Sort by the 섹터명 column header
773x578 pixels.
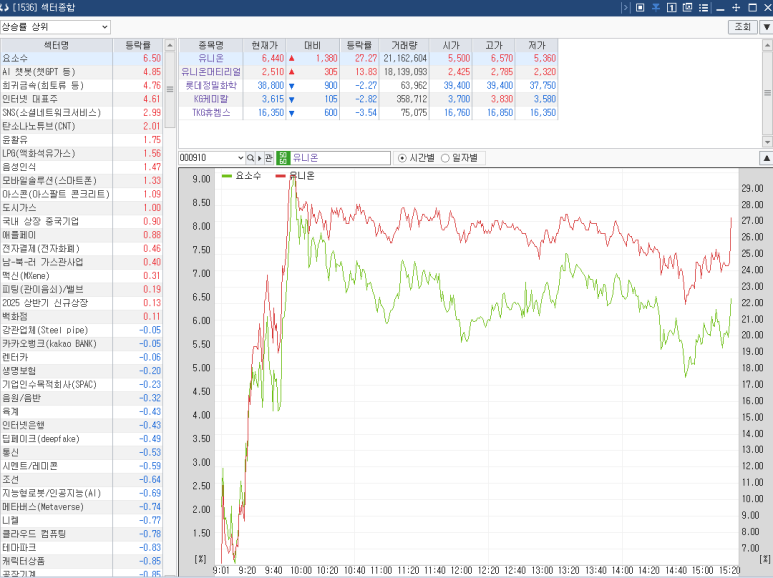56,45
